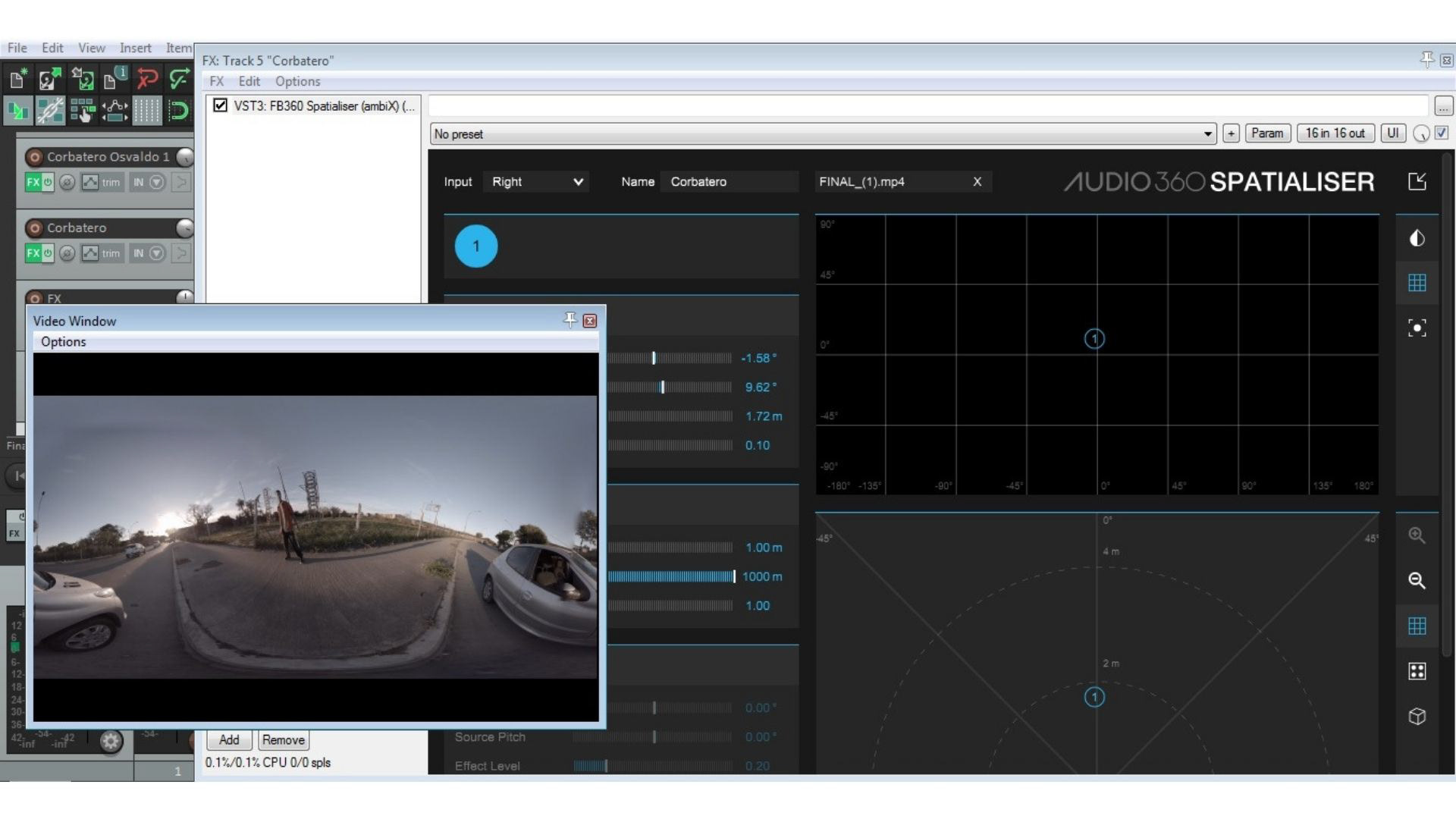The image size is (1456, 819).
Task: Toggle the four-dot grid view icon
Action: point(1417,671)
